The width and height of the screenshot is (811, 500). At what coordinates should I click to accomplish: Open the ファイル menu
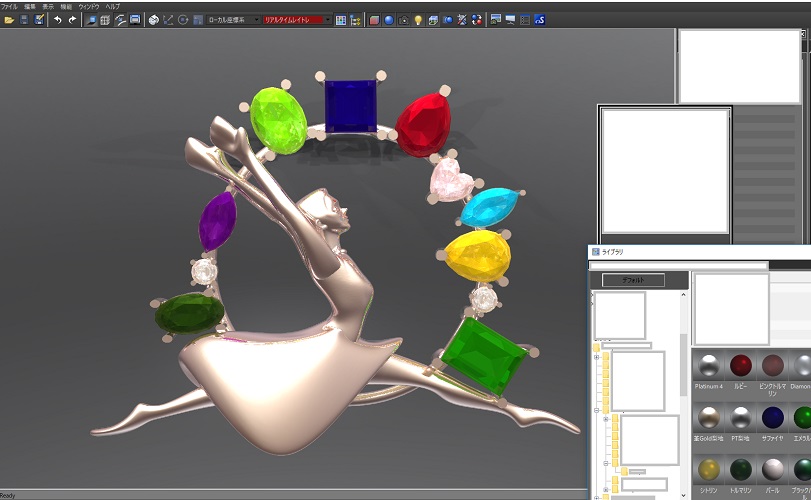(x=9, y=6)
